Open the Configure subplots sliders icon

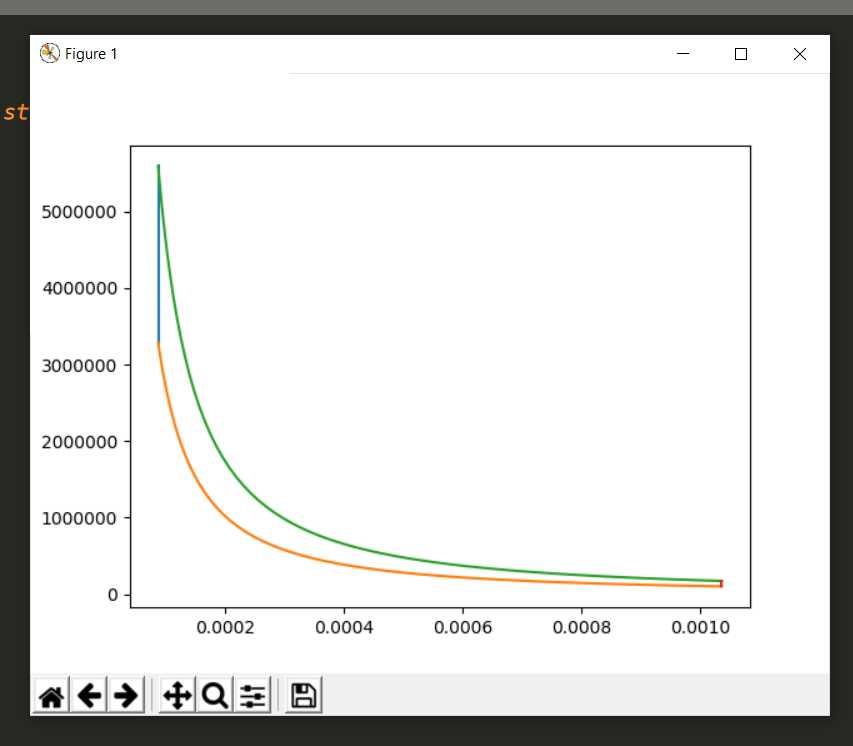[252, 696]
